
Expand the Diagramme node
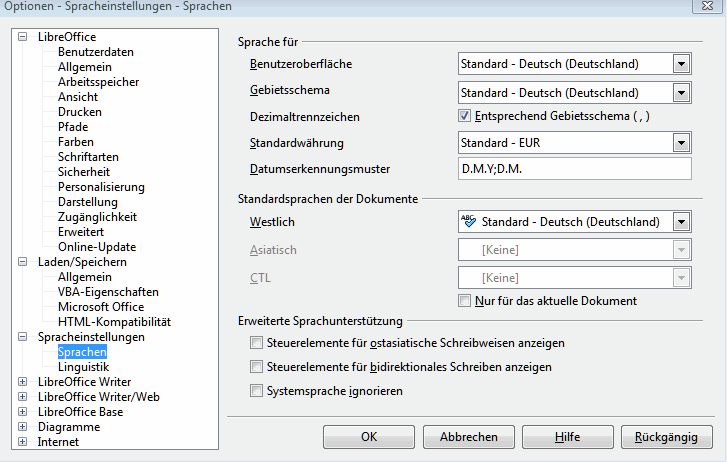22,427
